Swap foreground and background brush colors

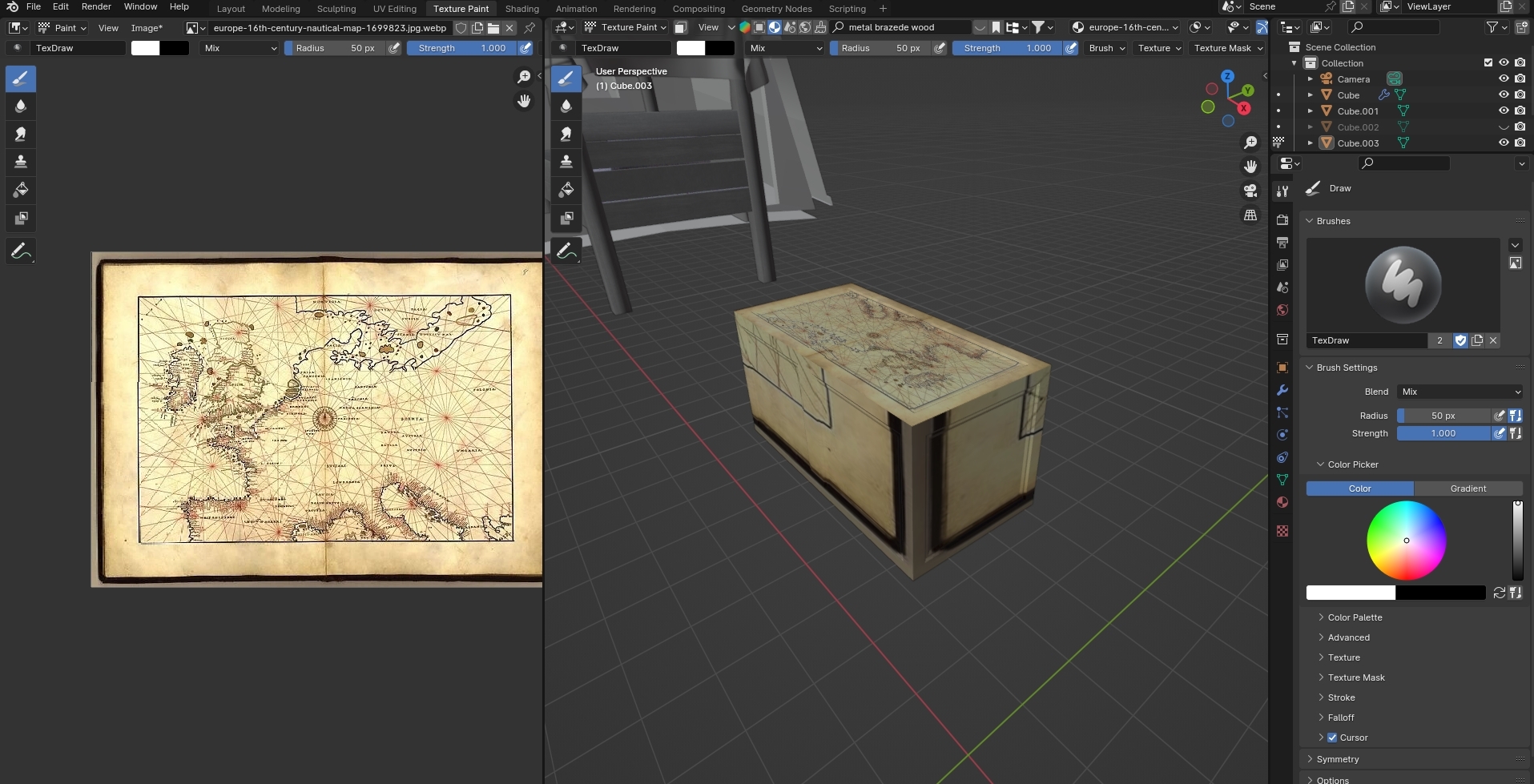(x=1500, y=593)
